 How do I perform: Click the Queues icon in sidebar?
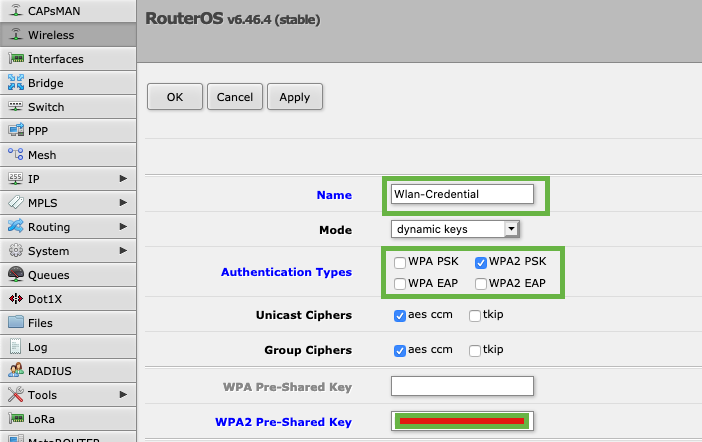point(16,275)
